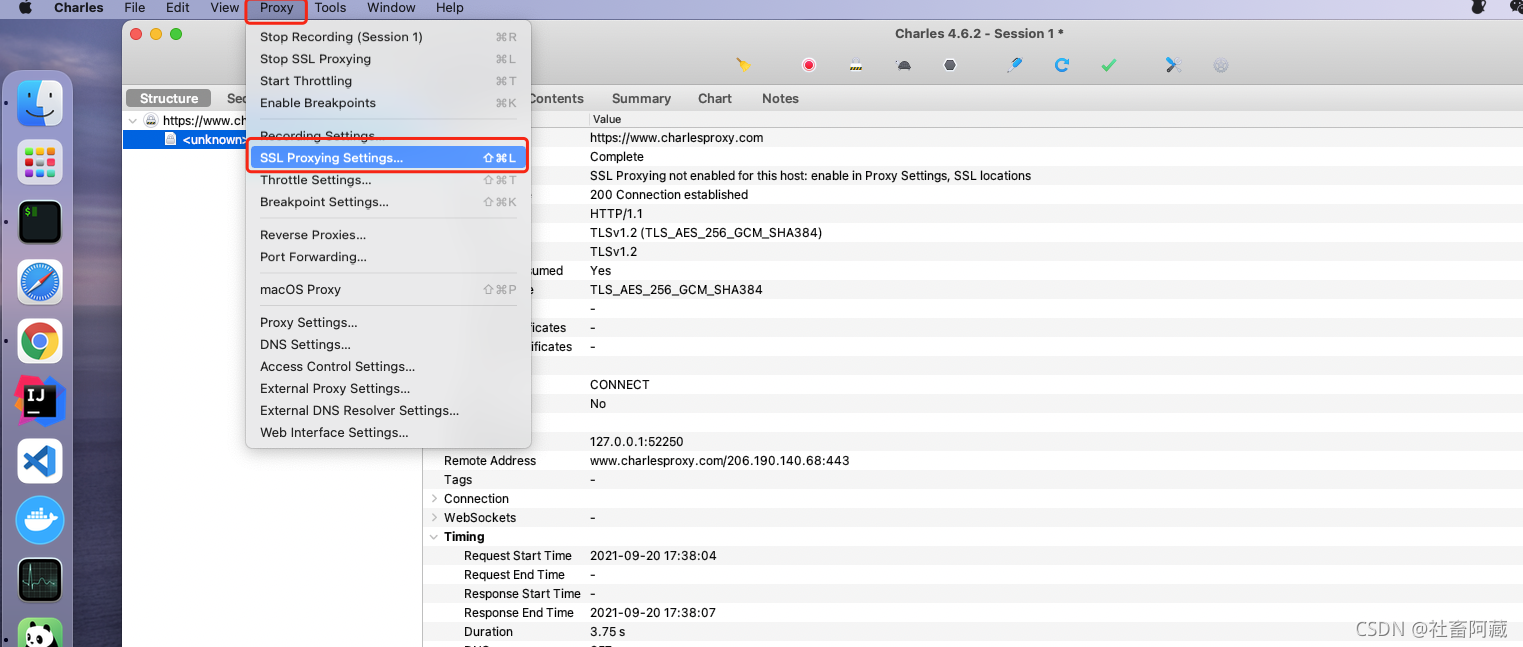1523x647 pixels.
Task: Switch to the Notes tab
Action: click(780, 99)
